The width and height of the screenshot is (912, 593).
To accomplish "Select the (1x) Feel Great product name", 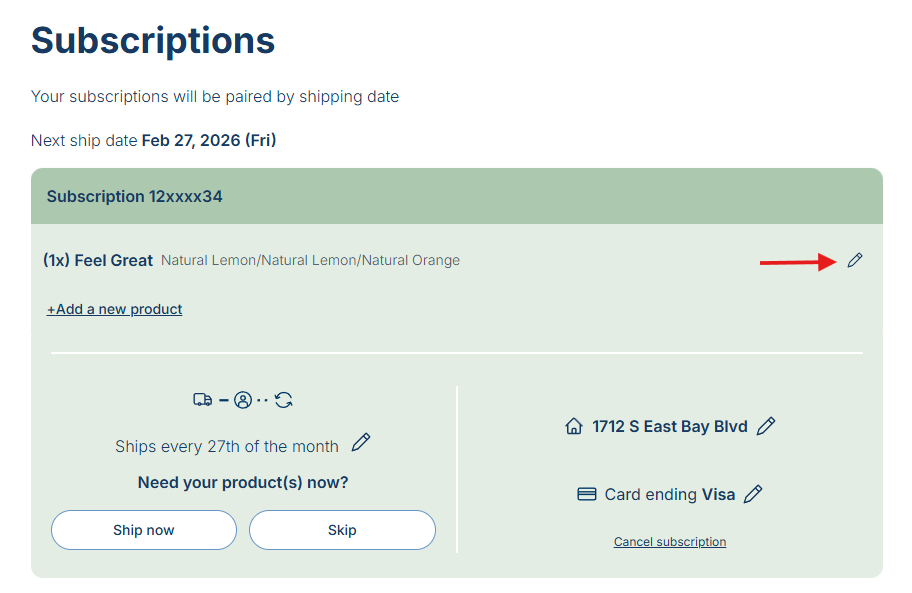I will (98, 260).
